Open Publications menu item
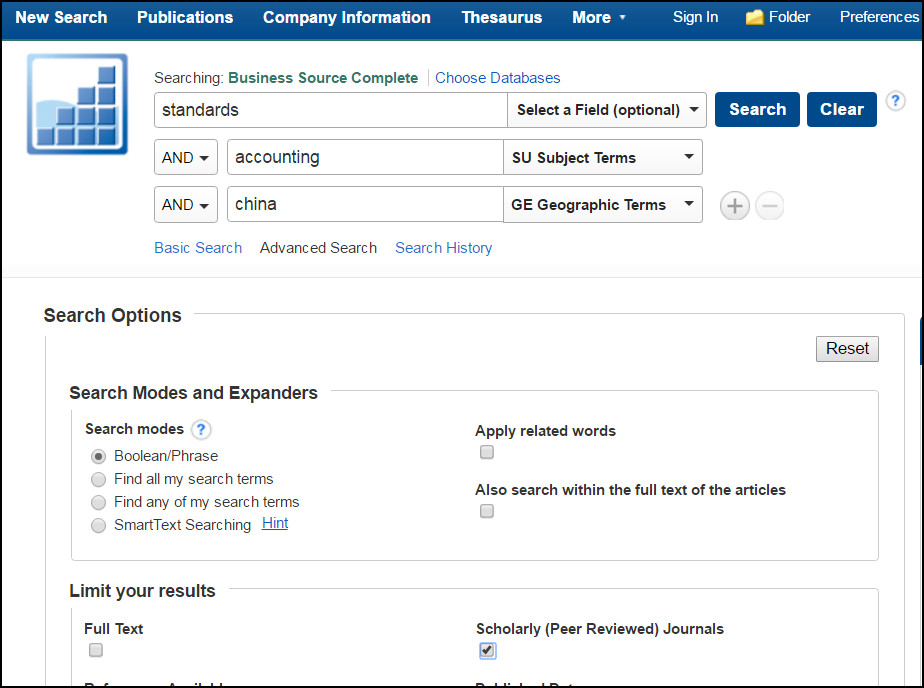This screenshot has height=688, width=924. [x=185, y=18]
